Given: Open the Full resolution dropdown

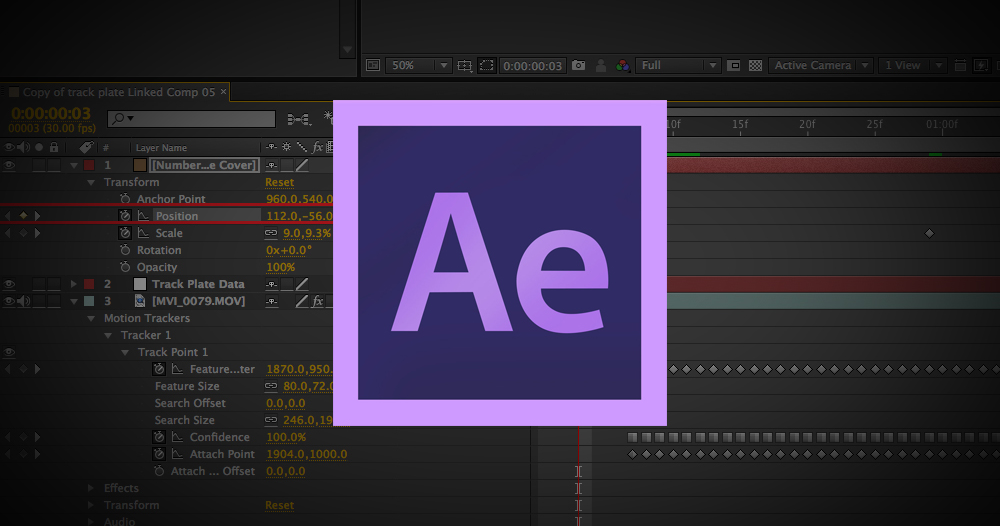Looking at the screenshot, I should point(678,65).
